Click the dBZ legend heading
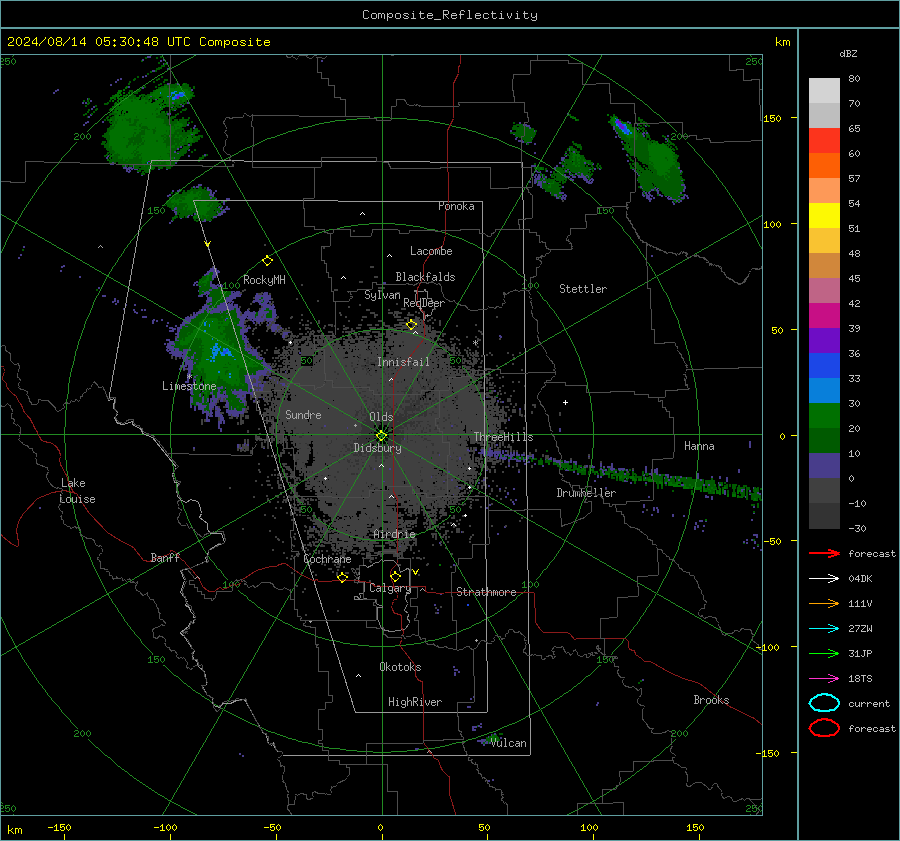This screenshot has width=900, height=841. [x=848, y=53]
